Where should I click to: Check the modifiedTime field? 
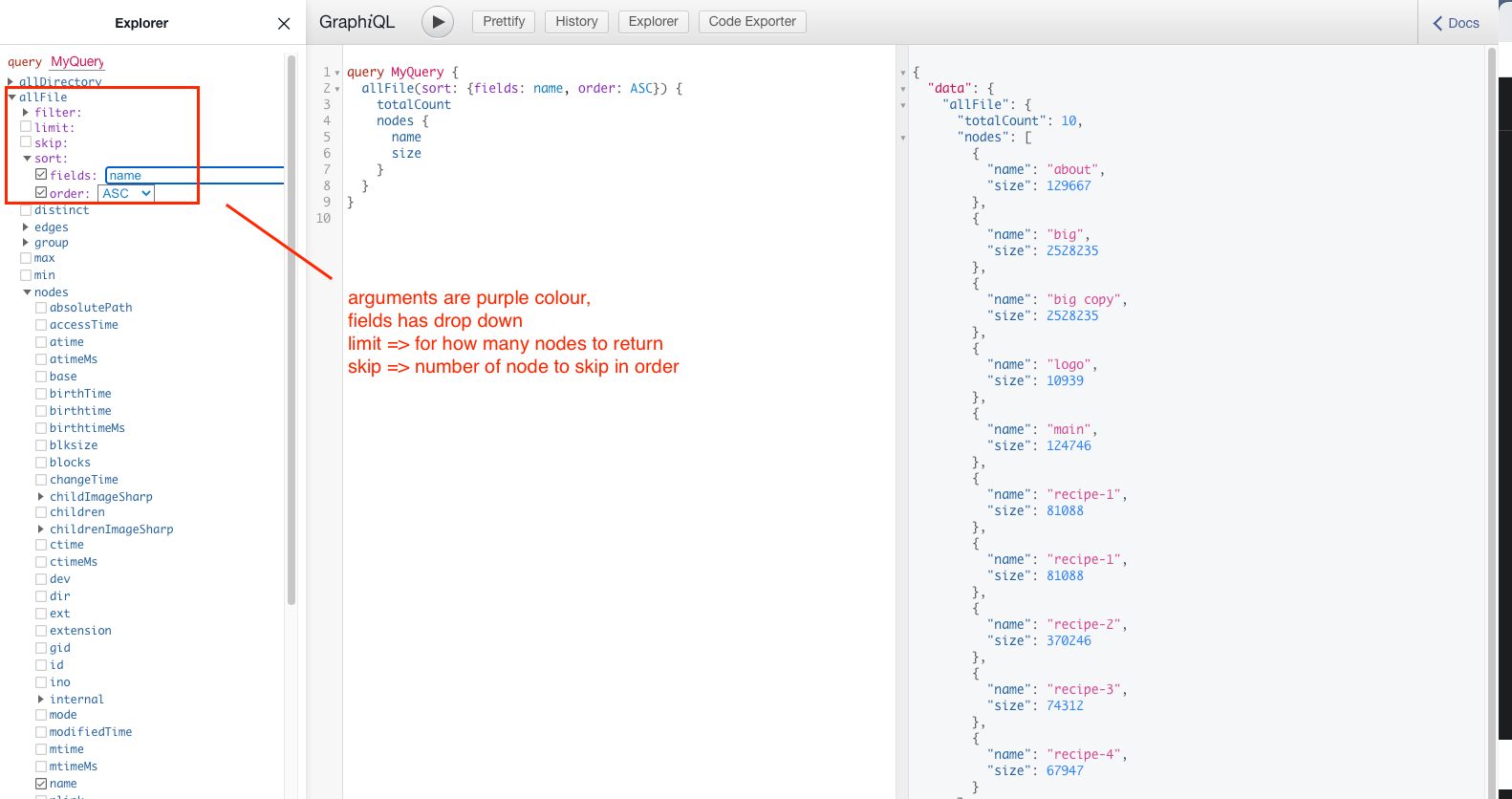click(41, 732)
